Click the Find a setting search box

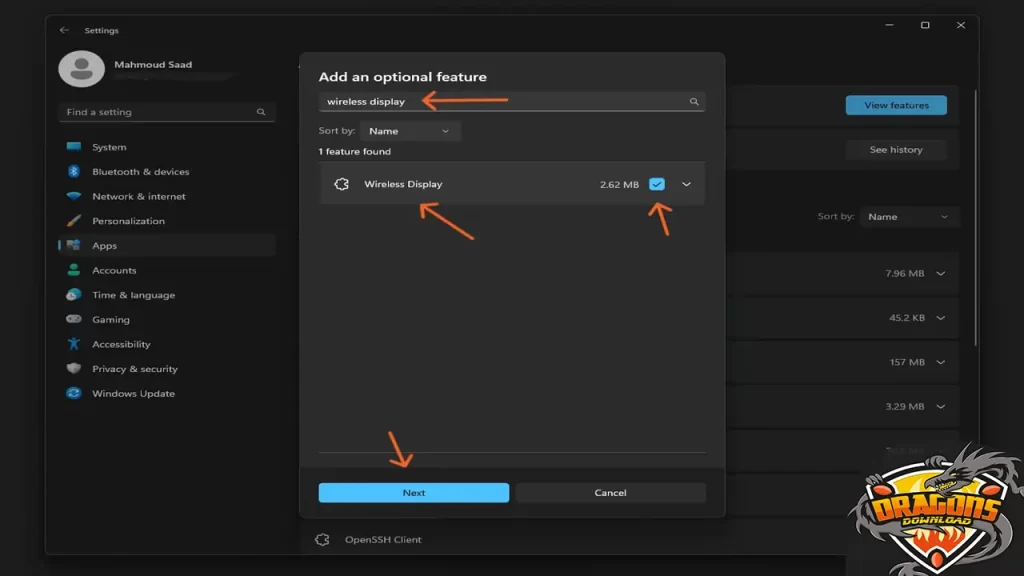pyautogui.click(x=160, y=112)
